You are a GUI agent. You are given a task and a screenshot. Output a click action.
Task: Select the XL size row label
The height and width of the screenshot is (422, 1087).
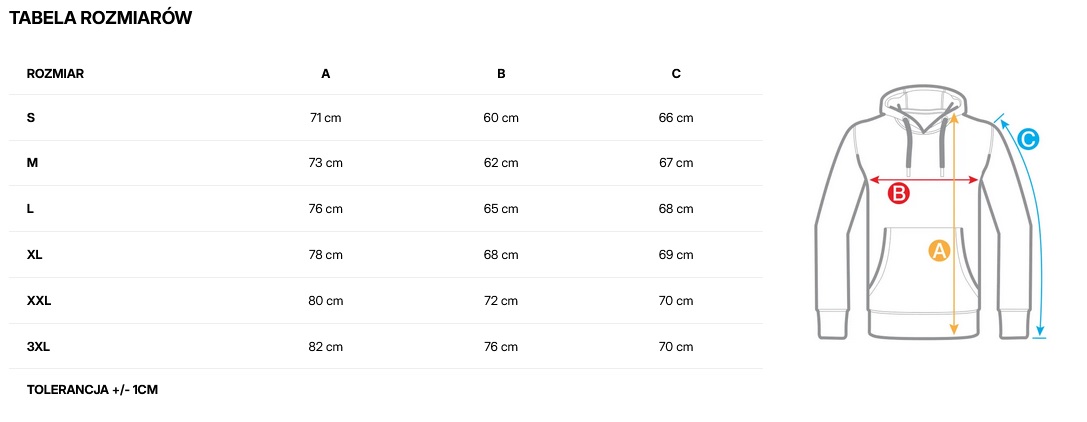click(35, 255)
